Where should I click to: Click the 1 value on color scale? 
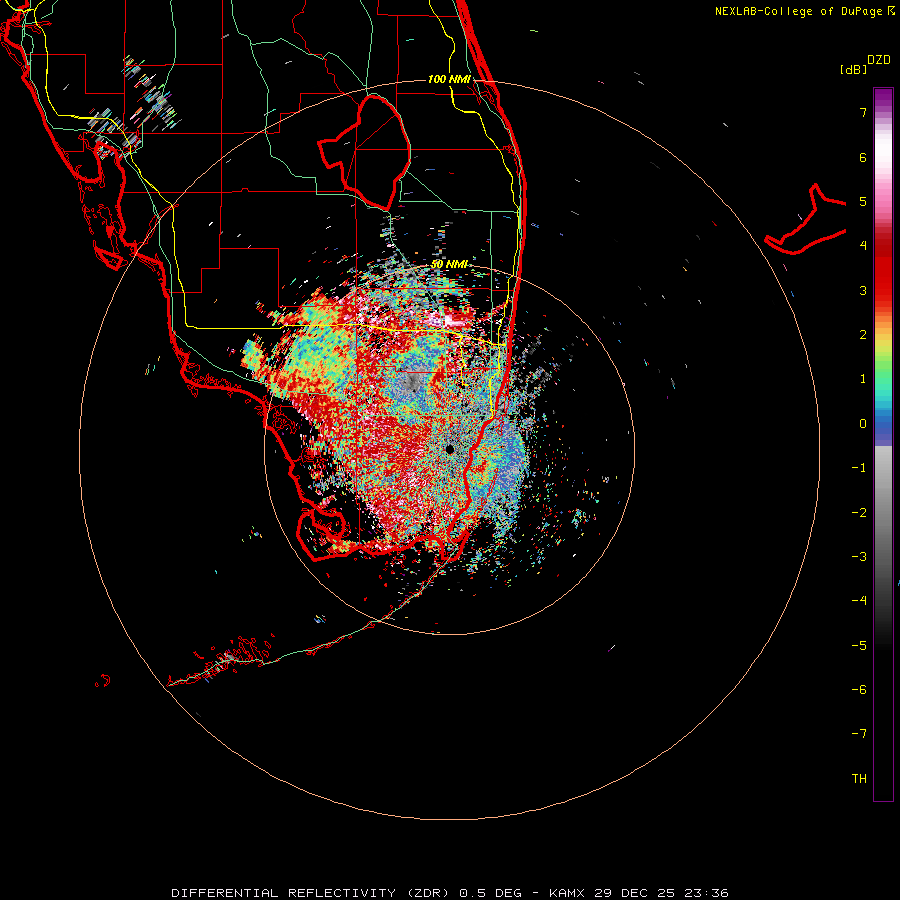[863, 379]
